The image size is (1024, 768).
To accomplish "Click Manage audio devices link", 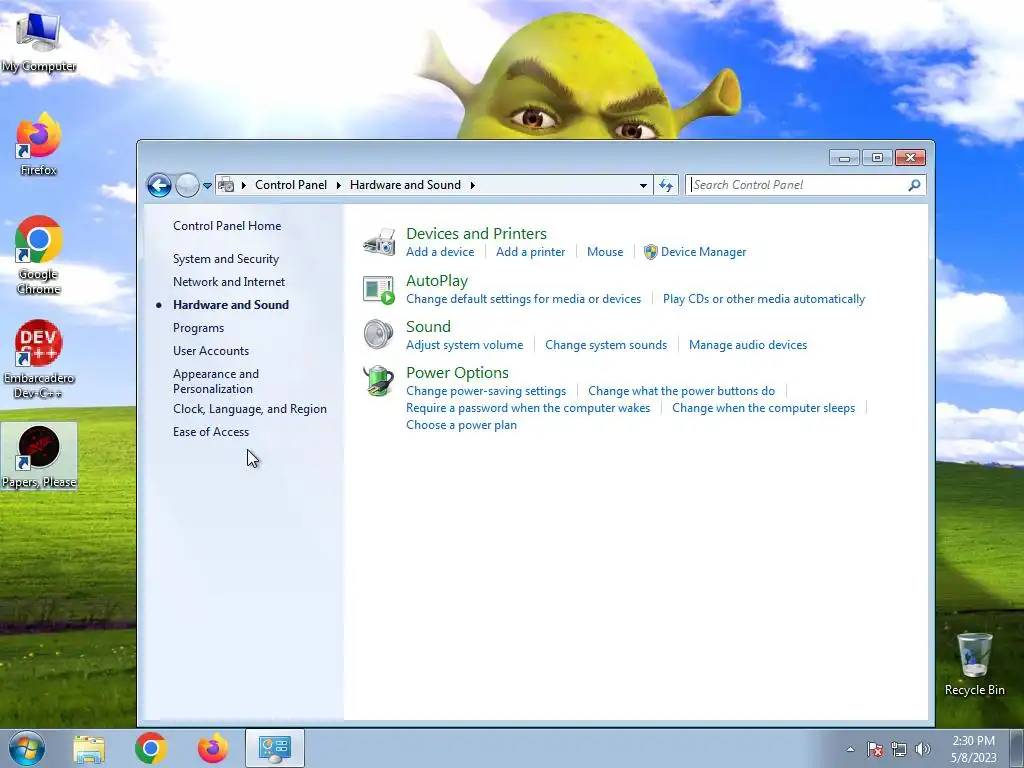I will coord(748,345).
